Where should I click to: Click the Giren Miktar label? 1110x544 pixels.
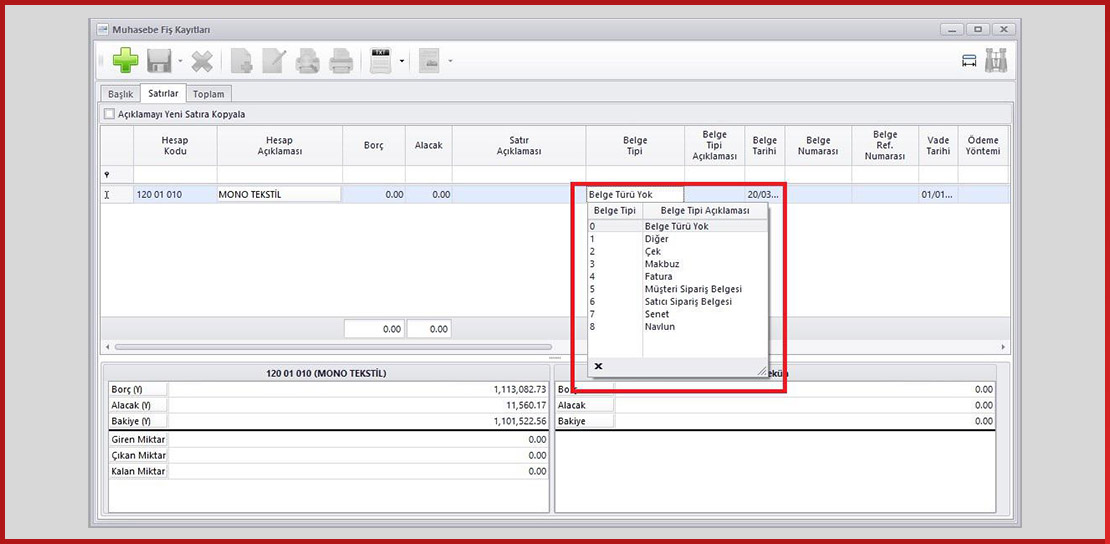[138, 439]
